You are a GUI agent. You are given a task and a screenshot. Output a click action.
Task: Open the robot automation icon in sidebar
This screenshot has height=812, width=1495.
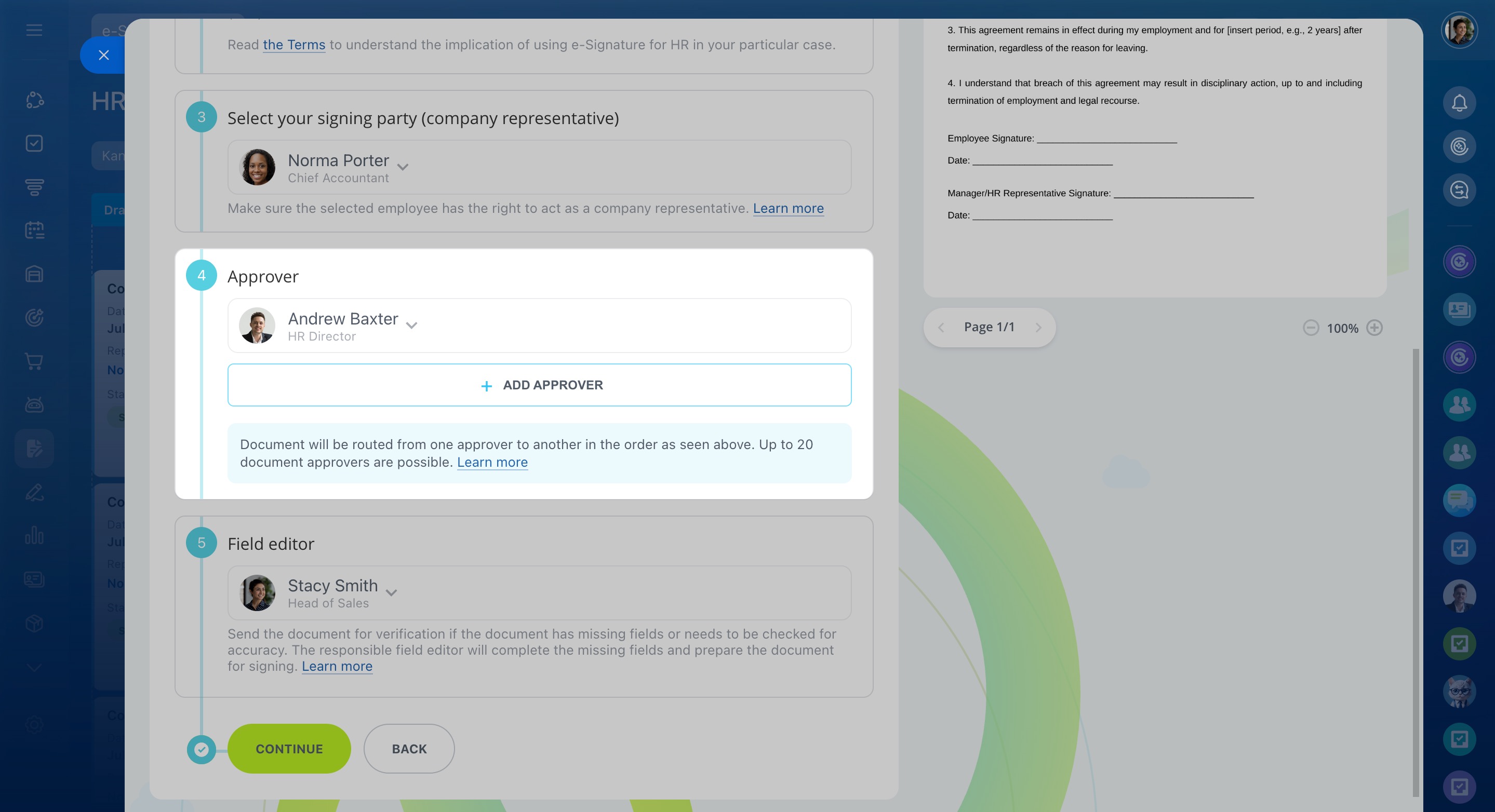[x=34, y=405]
